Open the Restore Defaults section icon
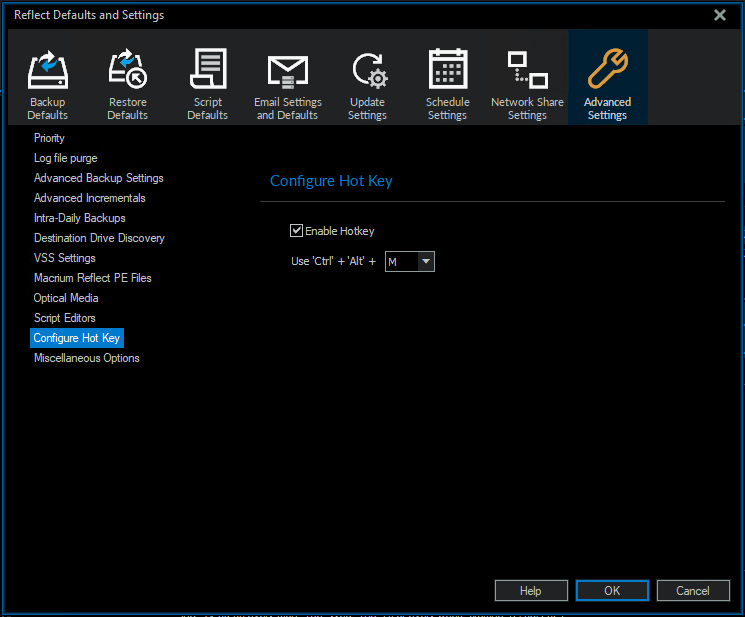Image resolution: width=745 pixels, height=617 pixels. (x=127, y=69)
